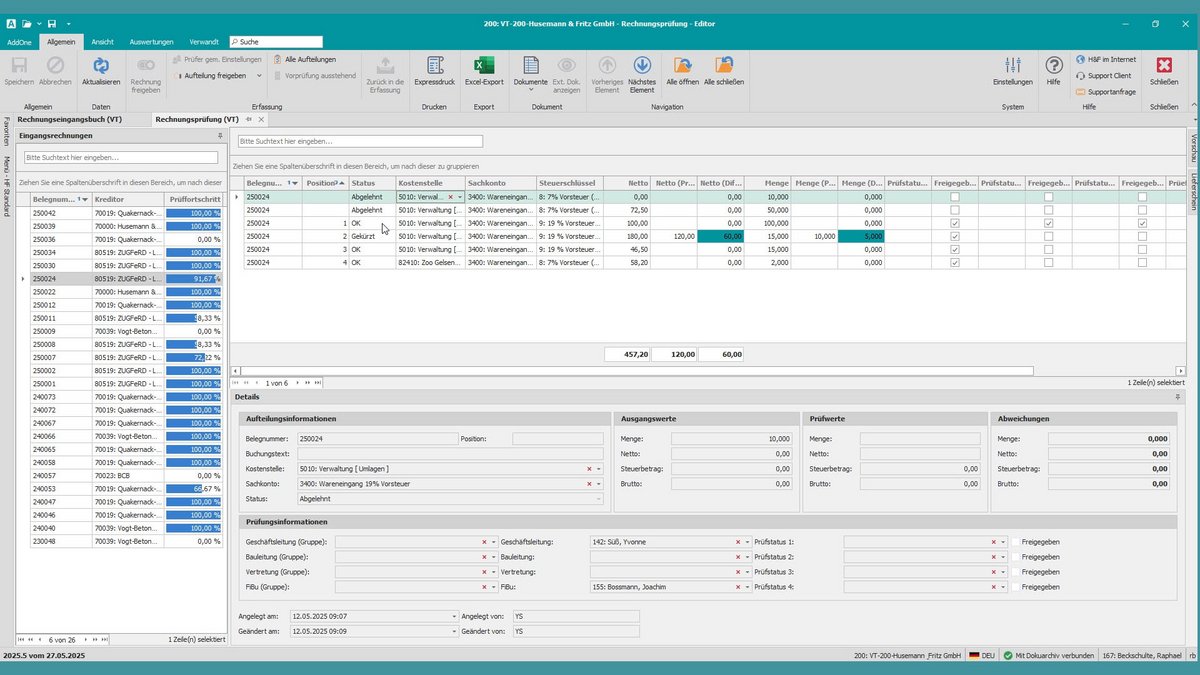Screen dimensions: 1200x675
Task: Click the H&F im Internet link
Action: pos(1110,59)
